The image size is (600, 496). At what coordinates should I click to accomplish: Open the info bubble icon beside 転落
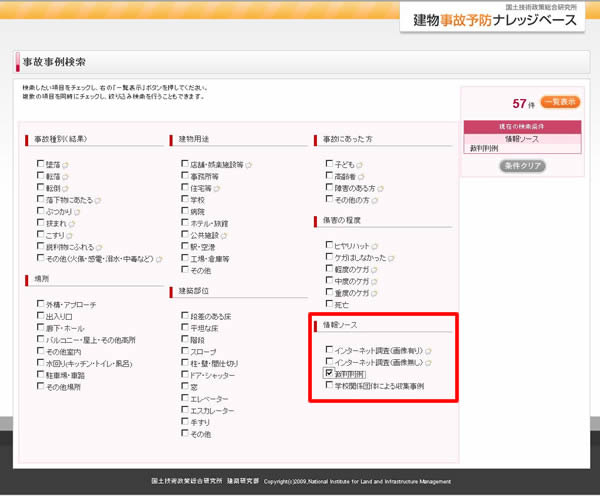coord(65,177)
